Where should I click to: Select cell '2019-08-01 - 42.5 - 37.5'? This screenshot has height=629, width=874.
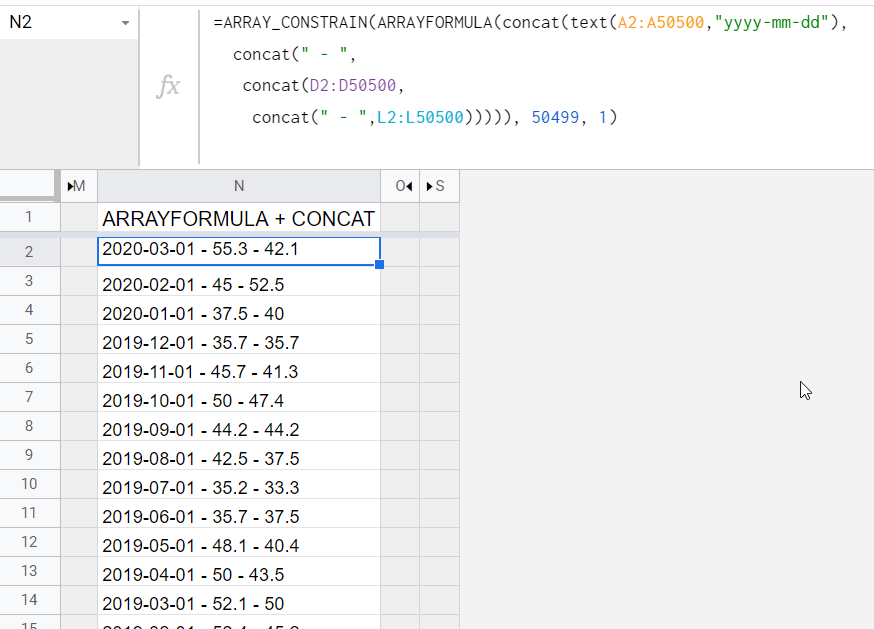click(239, 456)
